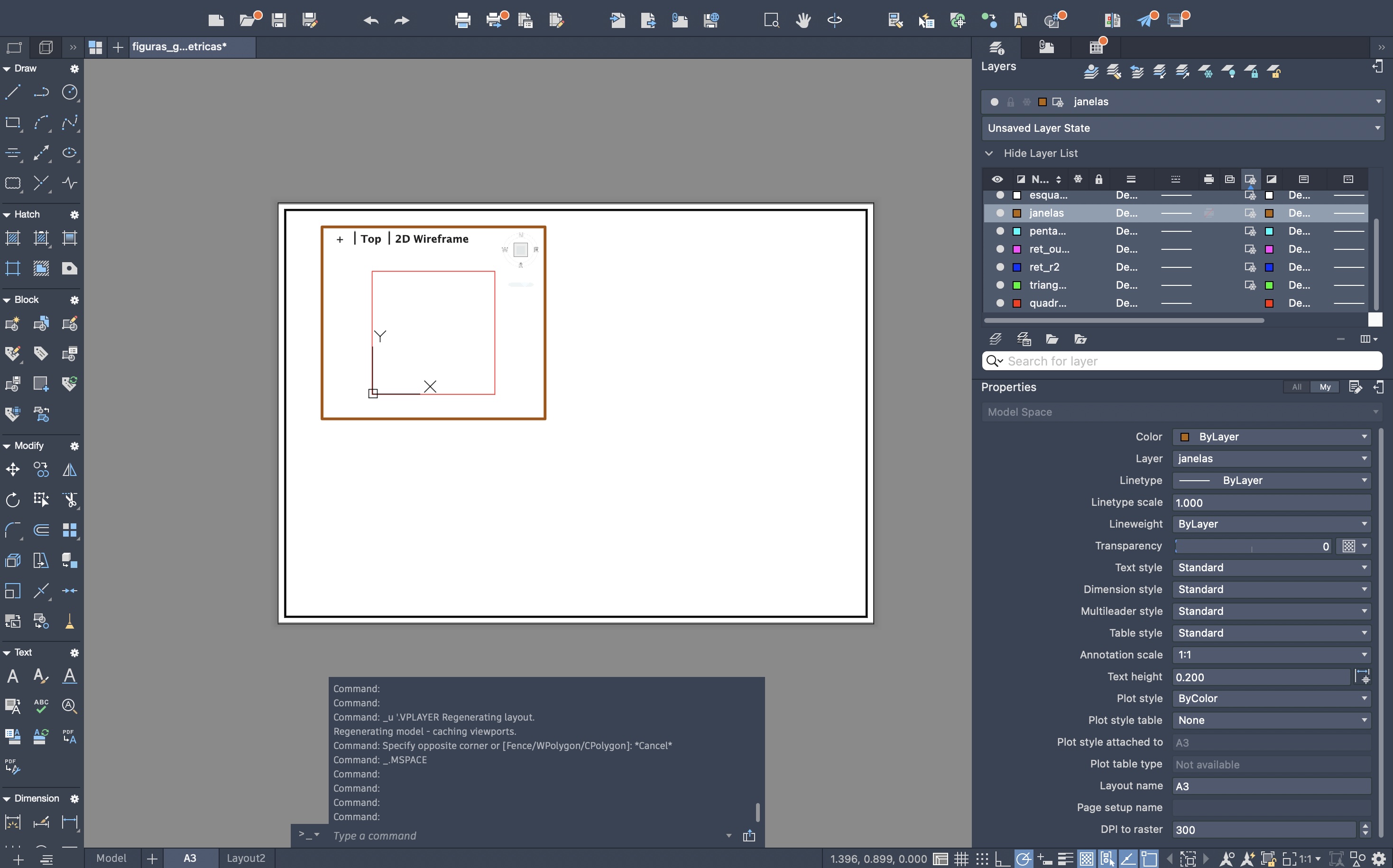Toggle the grid display in status bar

point(961,859)
